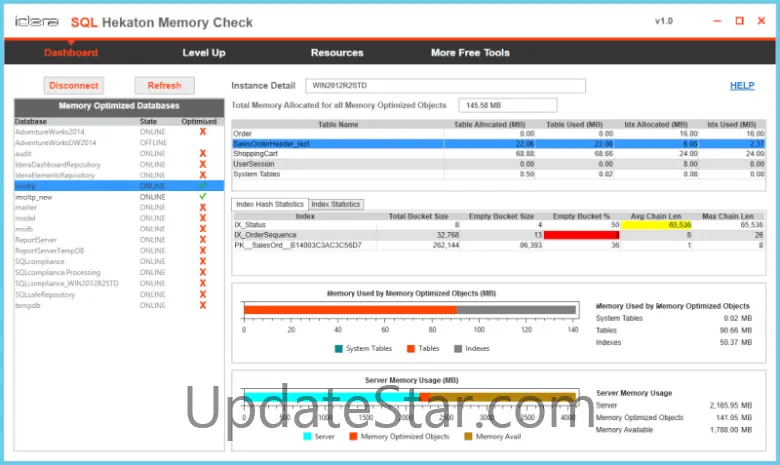The height and width of the screenshot is (465, 780).
Task: Click the State column header
Action: tap(148, 121)
